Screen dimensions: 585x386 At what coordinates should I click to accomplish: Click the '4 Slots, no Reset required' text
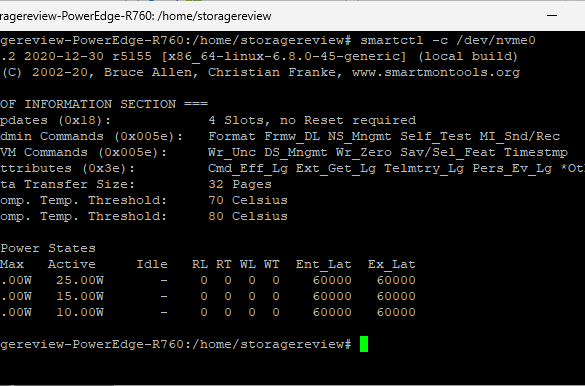pyautogui.click(x=312, y=120)
